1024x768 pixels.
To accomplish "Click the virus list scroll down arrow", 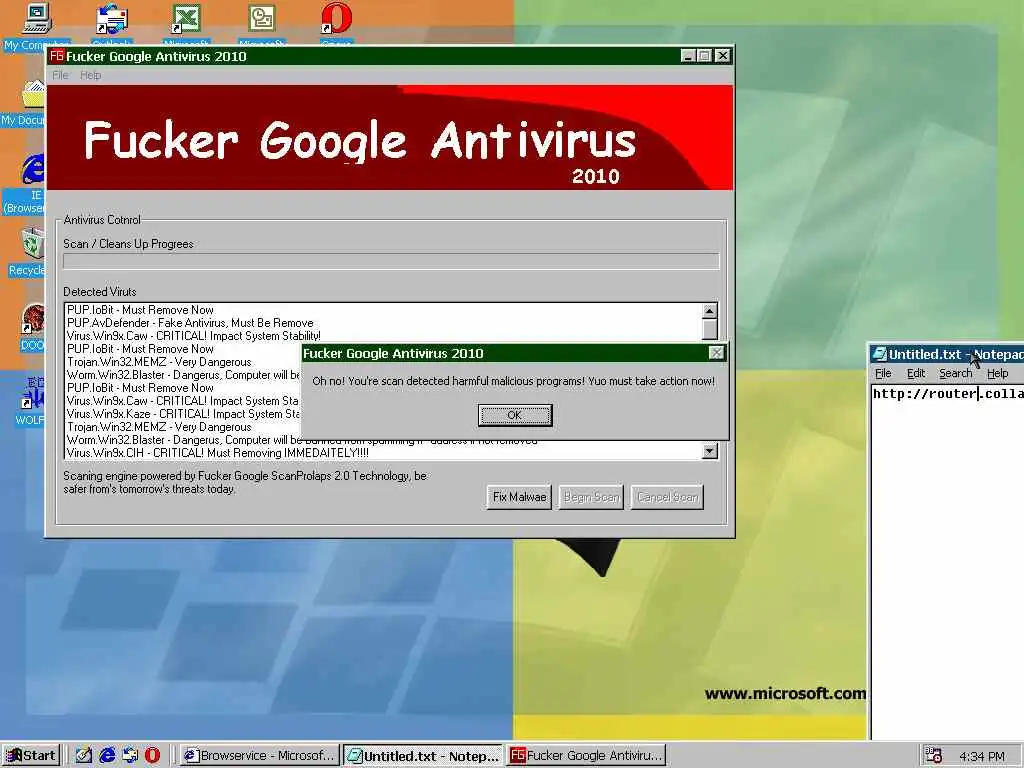I will [x=710, y=451].
